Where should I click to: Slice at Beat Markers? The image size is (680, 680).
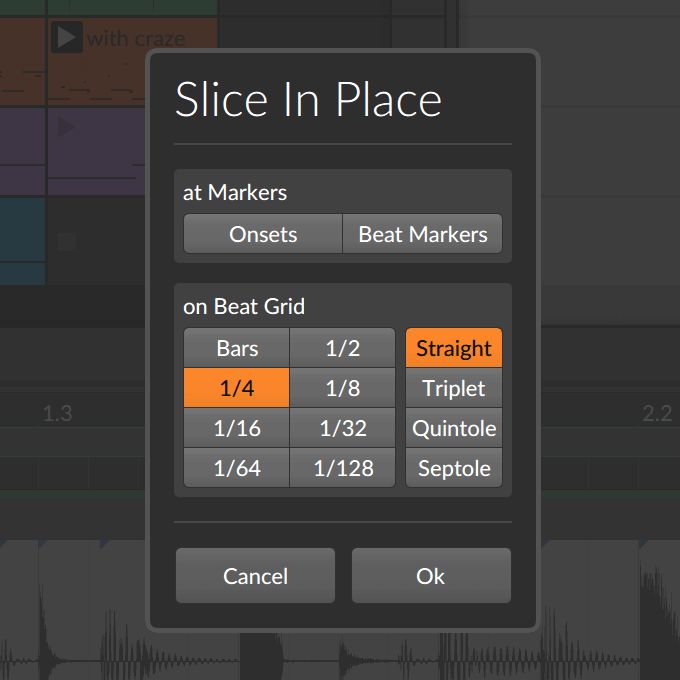click(422, 234)
